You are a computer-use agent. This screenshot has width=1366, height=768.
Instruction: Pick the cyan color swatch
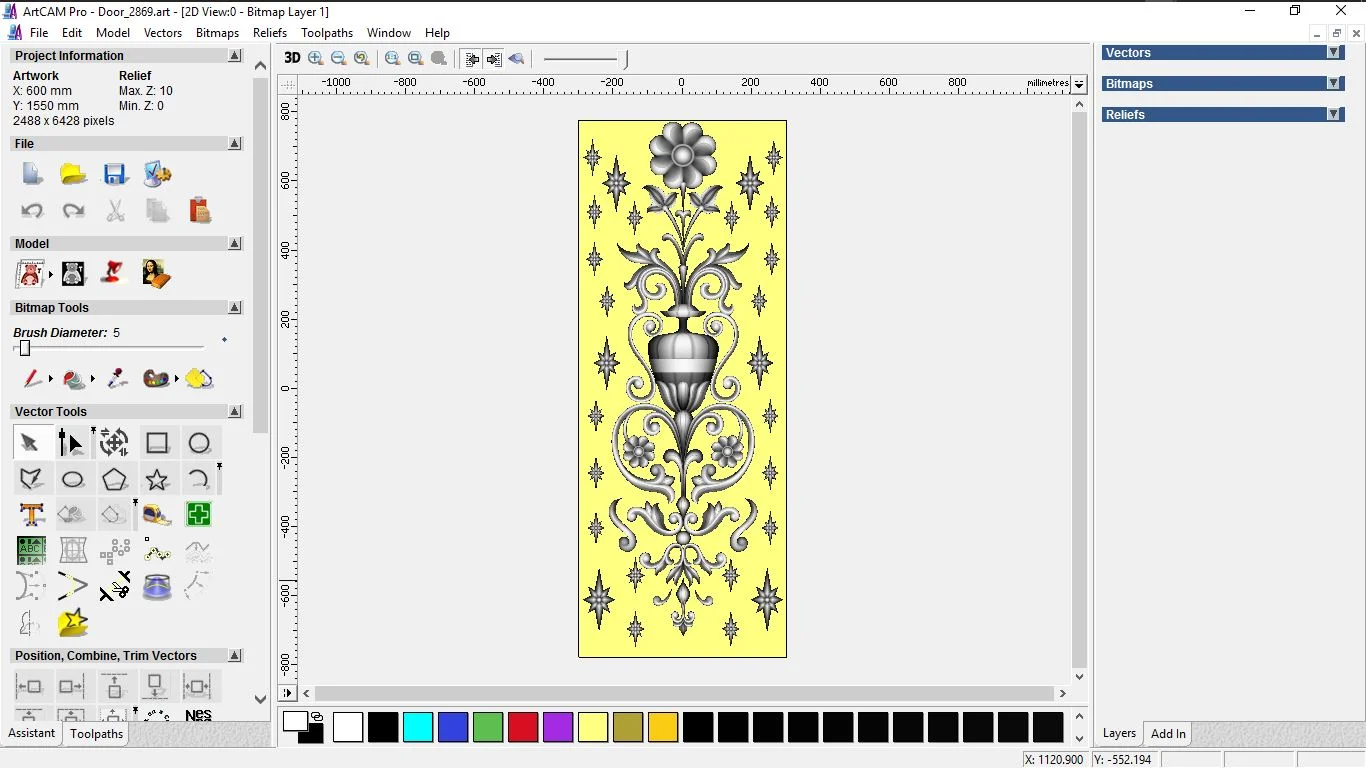418,727
